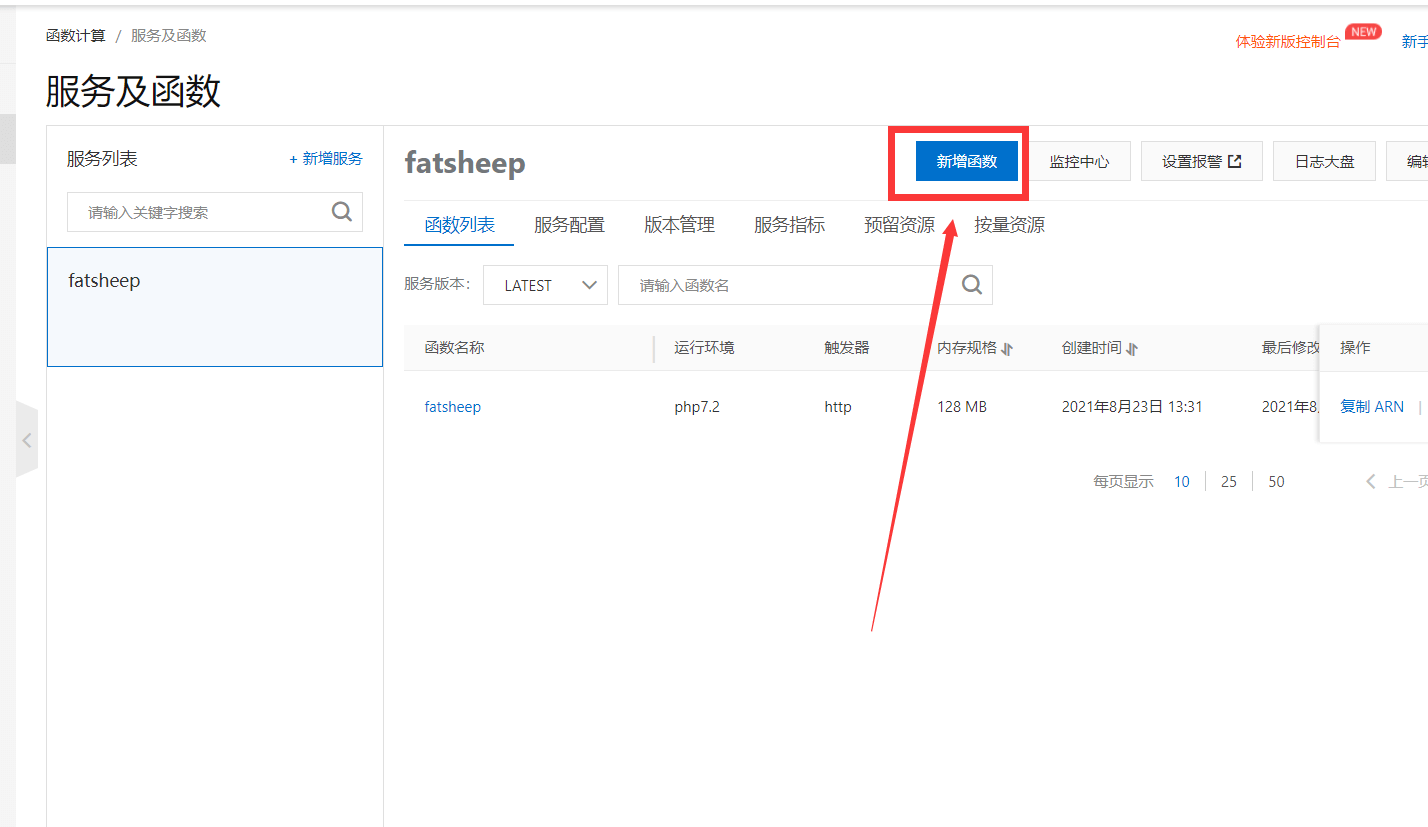1428x827 pixels.
Task: Click the 新增函数 button
Action: (x=967, y=161)
